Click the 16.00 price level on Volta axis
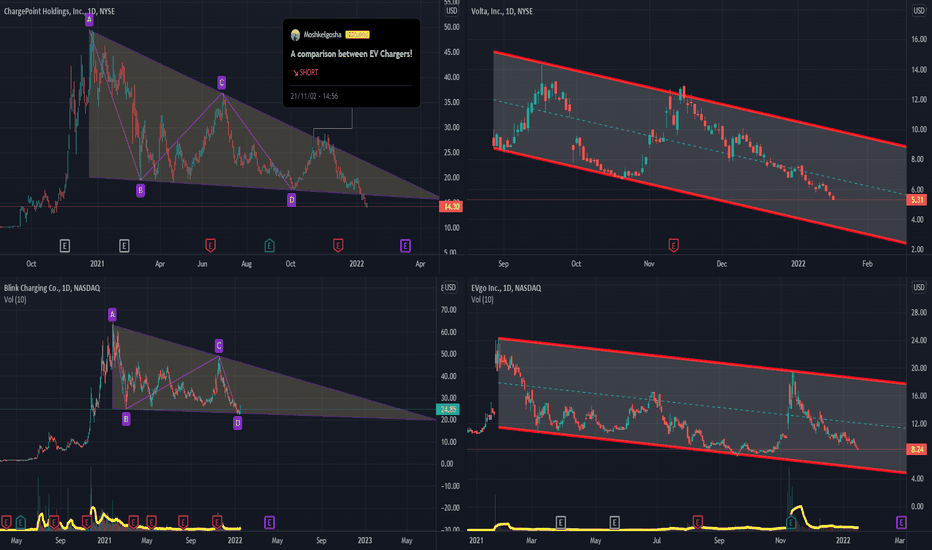The image size is (932, 550). pos(919,39)
